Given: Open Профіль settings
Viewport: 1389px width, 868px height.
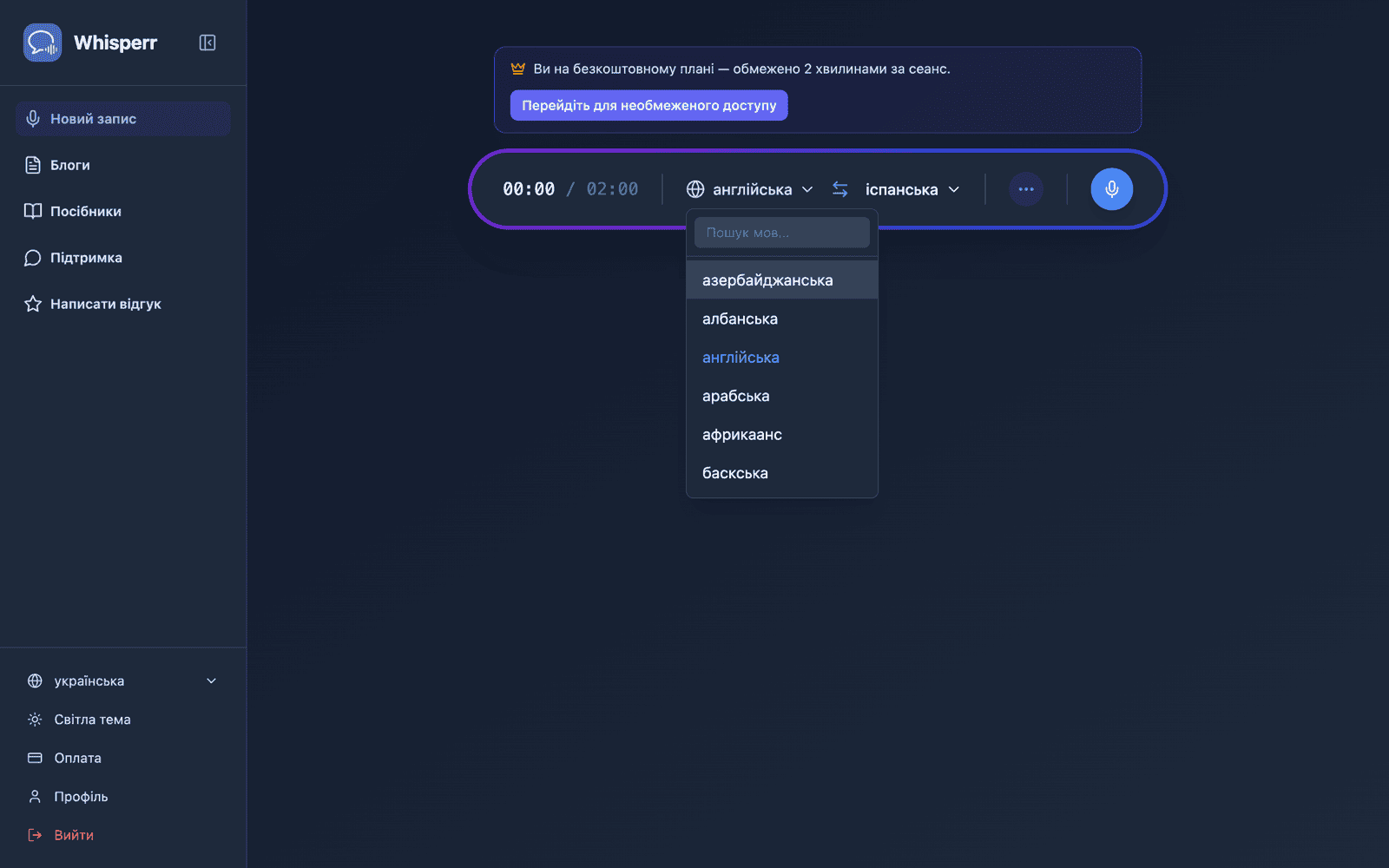Looking at the screenshot, I should tap(122, 797).
